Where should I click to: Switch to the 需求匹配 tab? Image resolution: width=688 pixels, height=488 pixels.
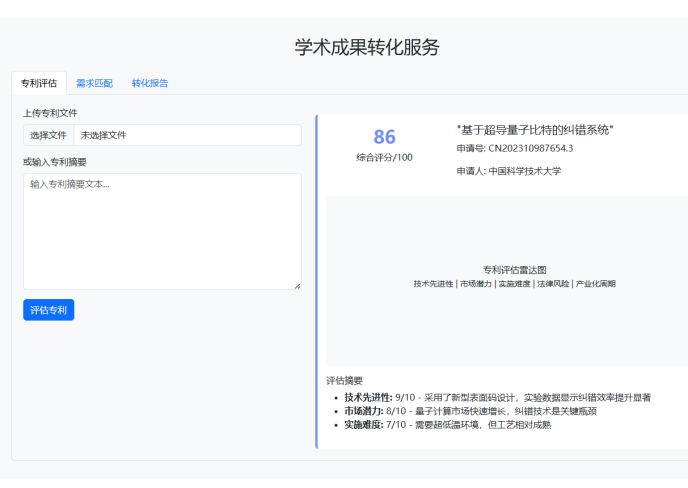tap(94, 83)
